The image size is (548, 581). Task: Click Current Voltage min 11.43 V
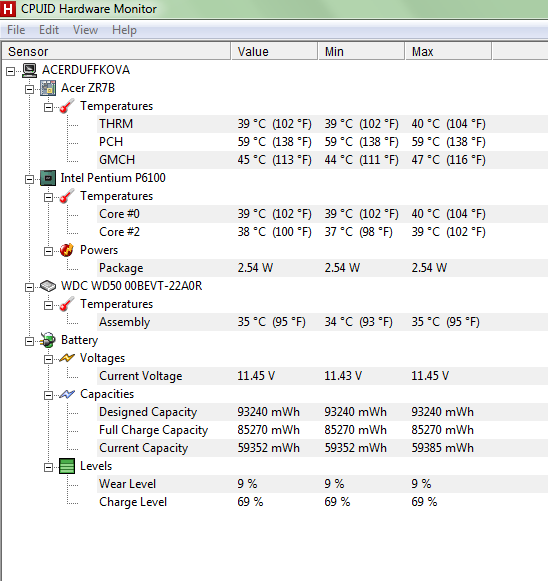(343, 376)
